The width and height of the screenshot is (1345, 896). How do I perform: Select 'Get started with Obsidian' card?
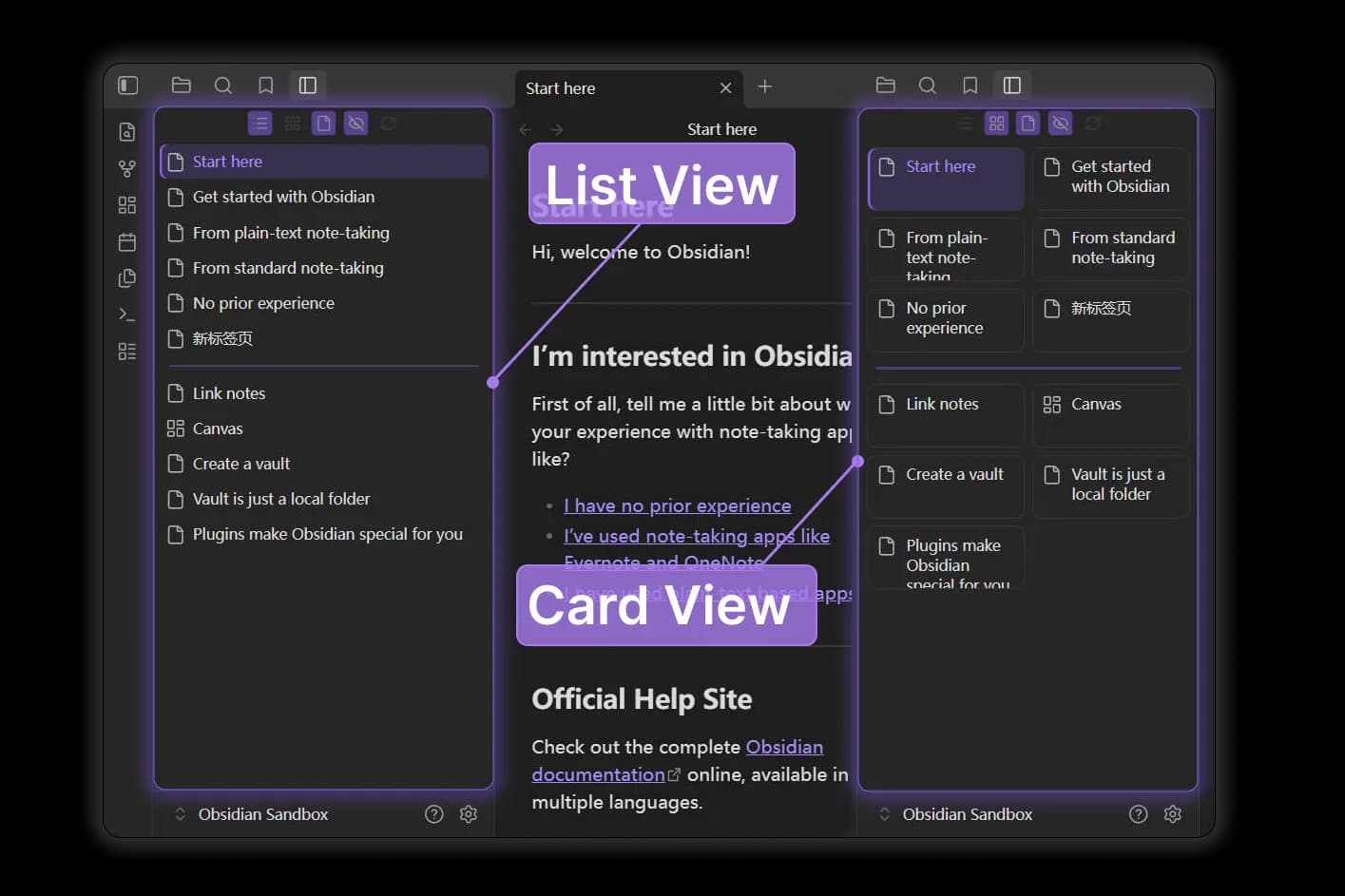[1111, 179]
